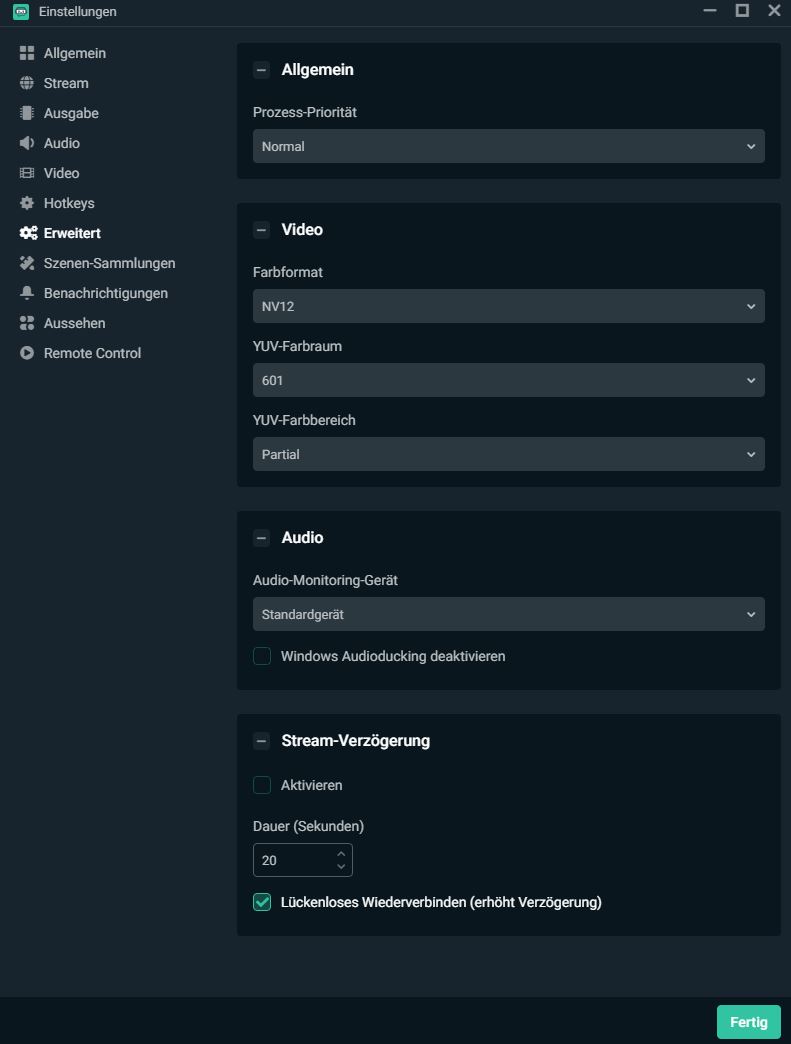Uncheck Lückenloses Wiederverbinden option

coord(262,902)
